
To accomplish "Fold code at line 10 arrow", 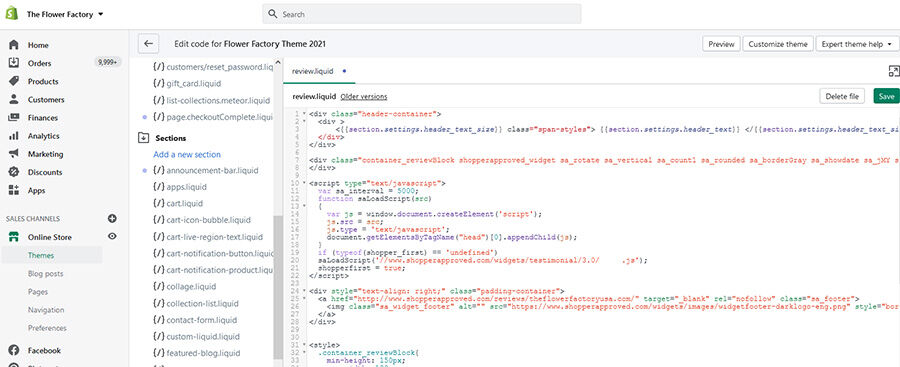I will (x=304, y=183).
